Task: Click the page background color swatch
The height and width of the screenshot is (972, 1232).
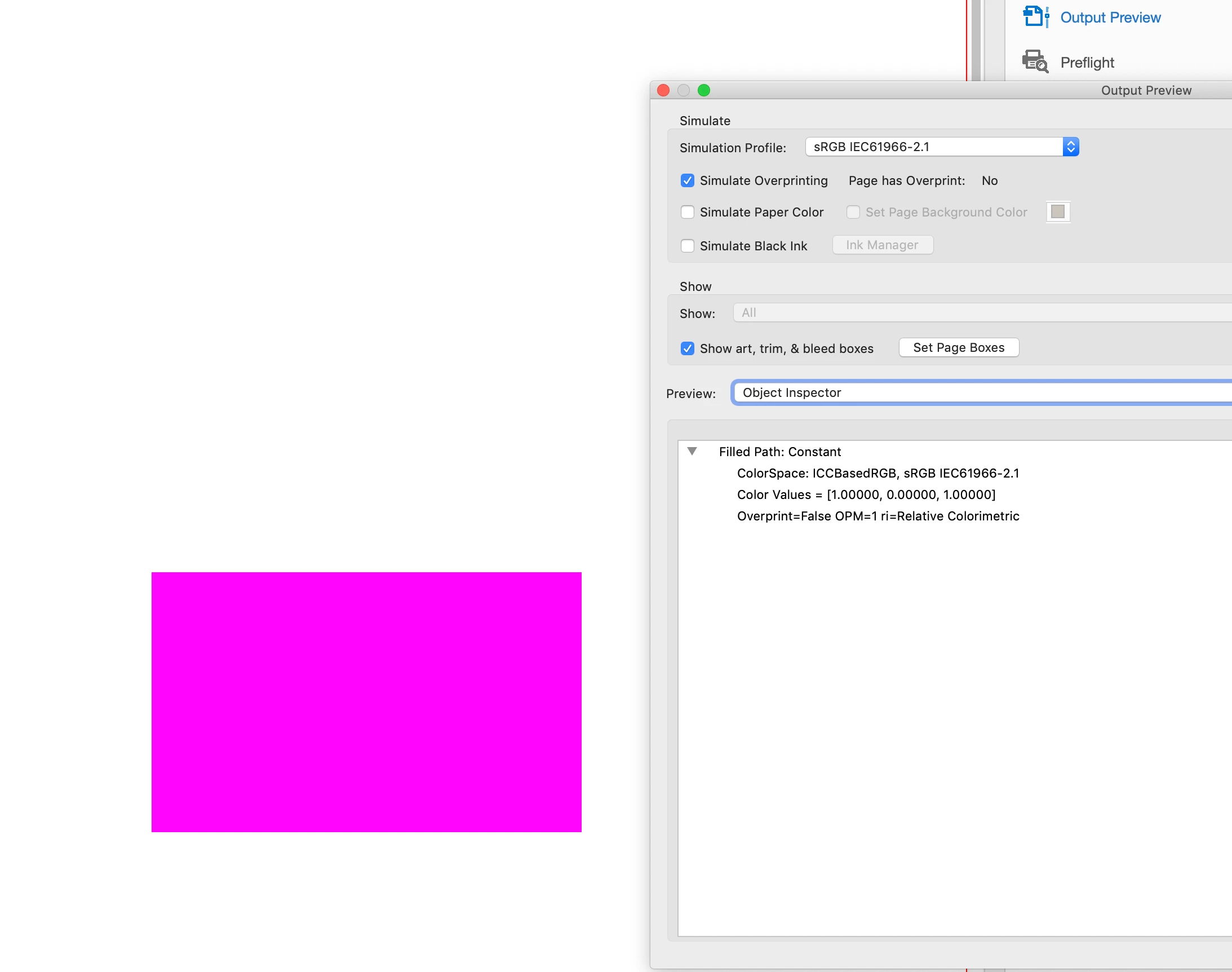Action: pos(1057,211)
